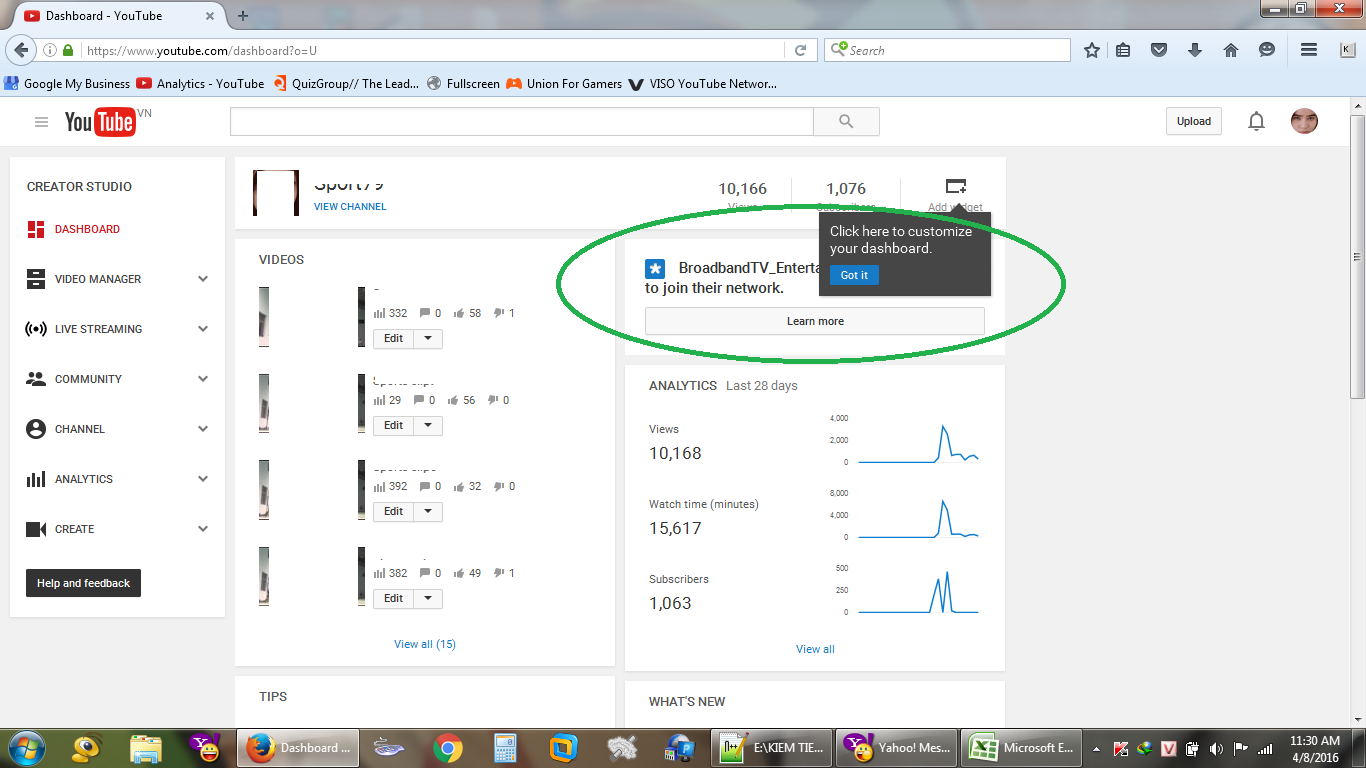Dismiss the tooltip with Got it

[855, 275]
